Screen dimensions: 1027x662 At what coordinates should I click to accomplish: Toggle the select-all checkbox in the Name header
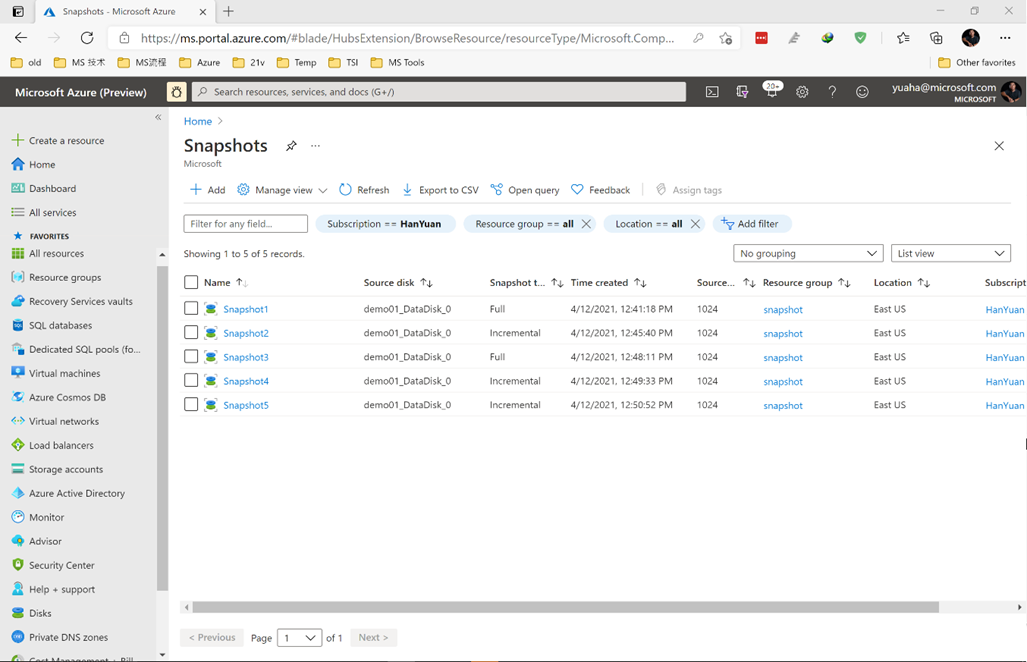pos(191,282)
